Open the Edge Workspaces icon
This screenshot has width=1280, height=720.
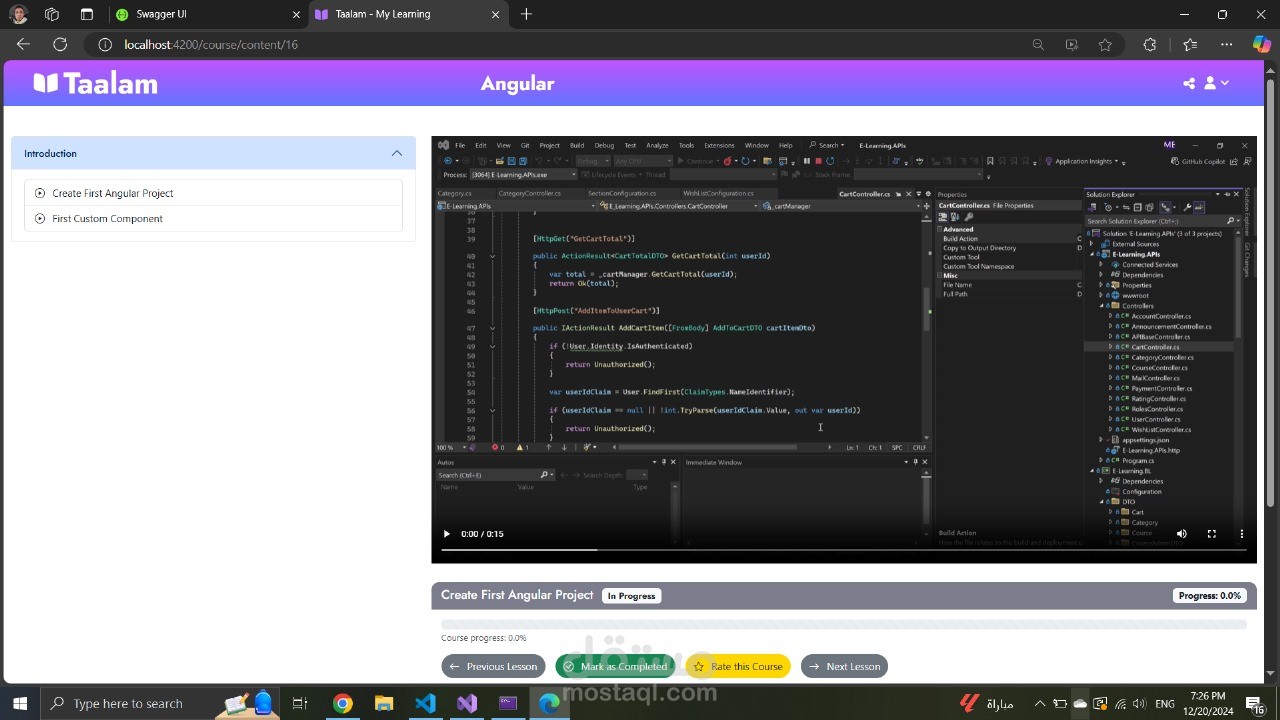pyautogui.click(x=52, y=14)
